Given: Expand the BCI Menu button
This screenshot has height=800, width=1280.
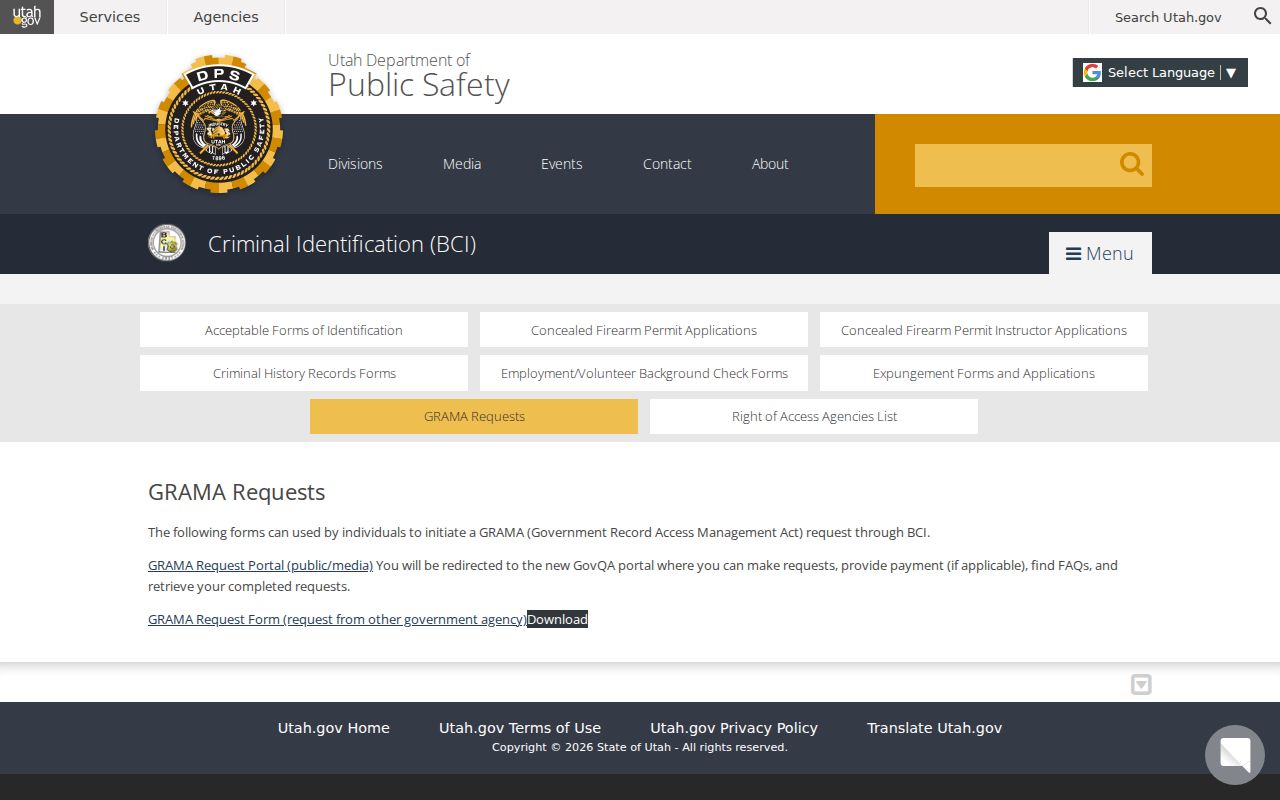Looking at the screenshot, I should pyautogui.click(x=1100, y=253).
